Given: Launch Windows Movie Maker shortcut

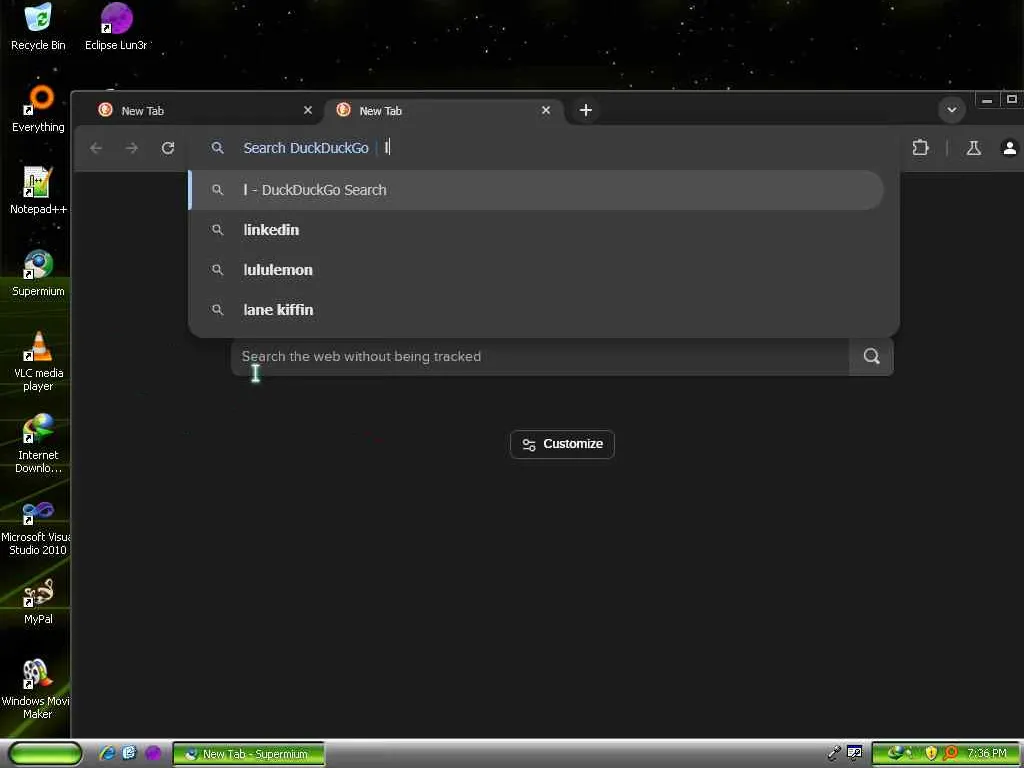Looking at the screenshot, I should pyautogui.click(x=37, y=689).
